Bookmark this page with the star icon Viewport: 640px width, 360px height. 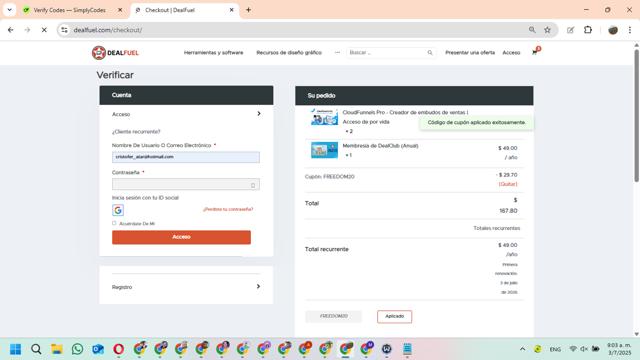pyautogui.click(x=547, y=30)
